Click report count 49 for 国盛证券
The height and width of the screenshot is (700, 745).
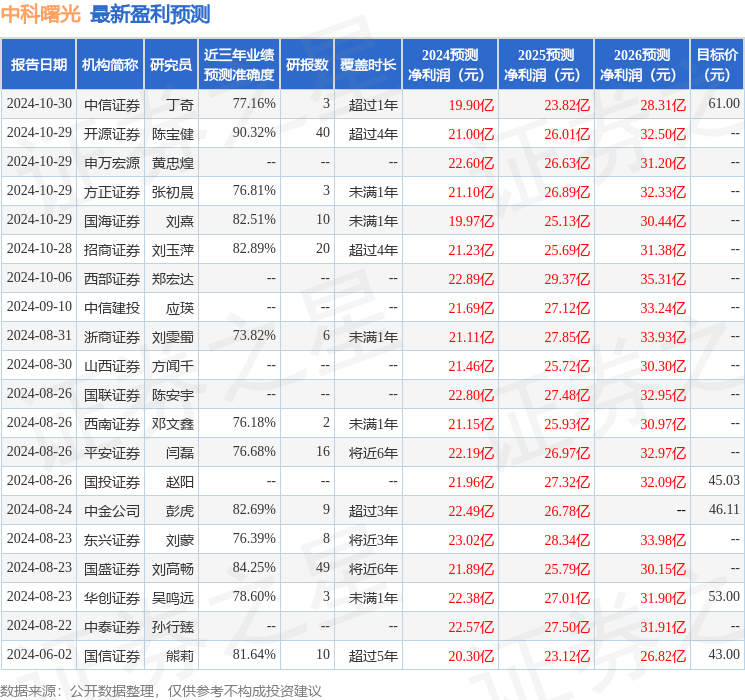coord(323,567)
